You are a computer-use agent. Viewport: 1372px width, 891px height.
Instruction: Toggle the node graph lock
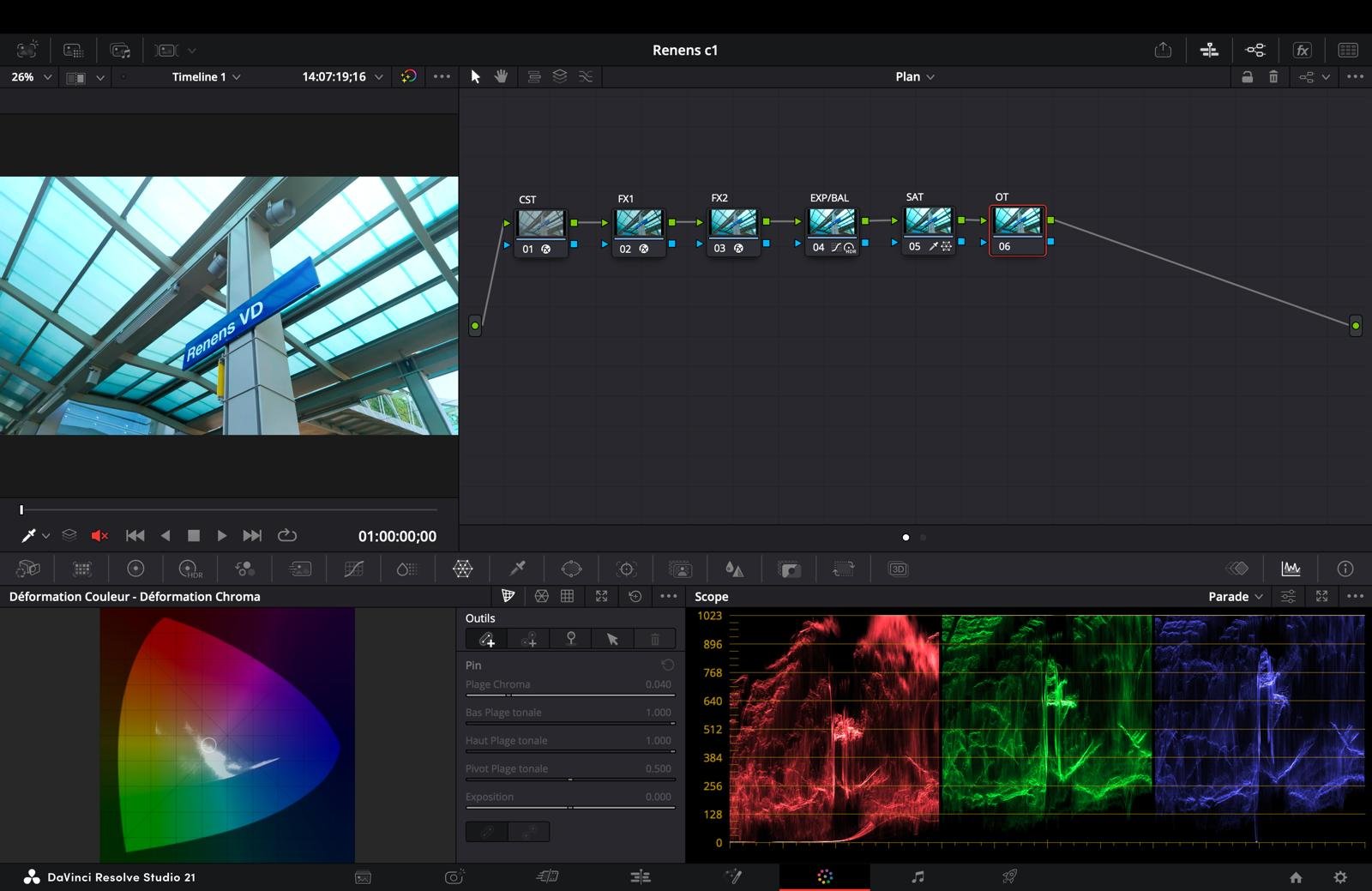(x=1247, y=76)
